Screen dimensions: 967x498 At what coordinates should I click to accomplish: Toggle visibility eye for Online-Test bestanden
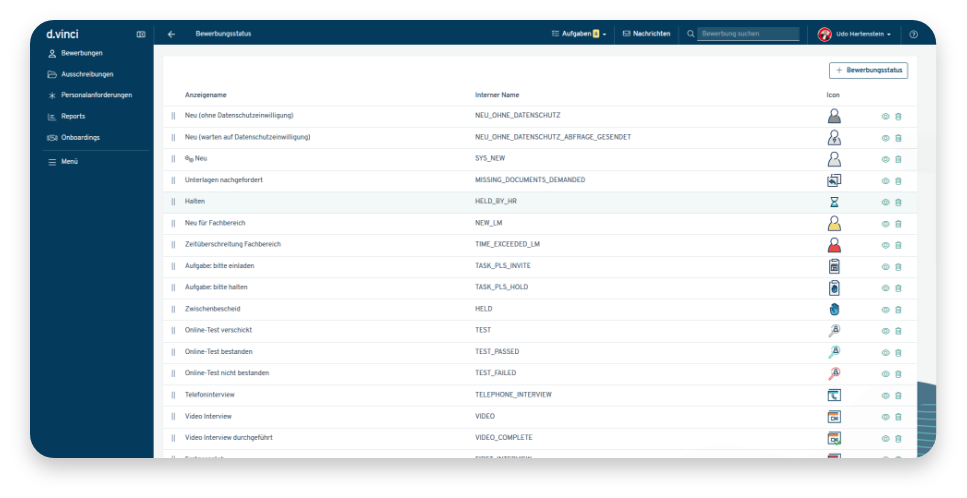pyautogui.click(x=885, y=352)
